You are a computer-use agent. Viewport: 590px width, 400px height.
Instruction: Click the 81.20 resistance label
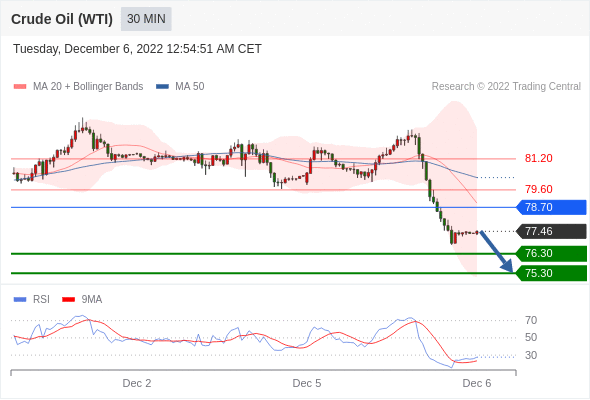coord(538,158)
